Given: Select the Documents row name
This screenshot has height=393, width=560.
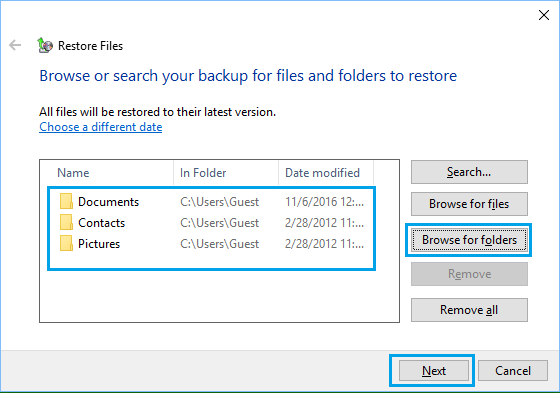Looking at the screenshot, I should pos(108,202).
